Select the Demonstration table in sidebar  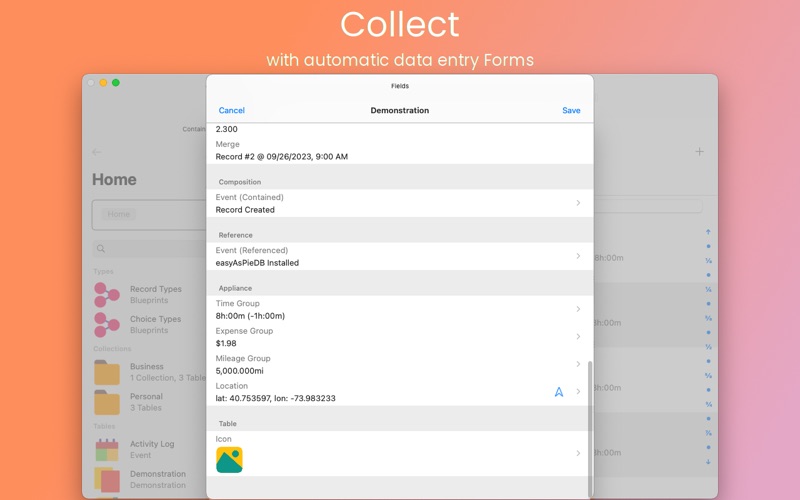(157, 475)
